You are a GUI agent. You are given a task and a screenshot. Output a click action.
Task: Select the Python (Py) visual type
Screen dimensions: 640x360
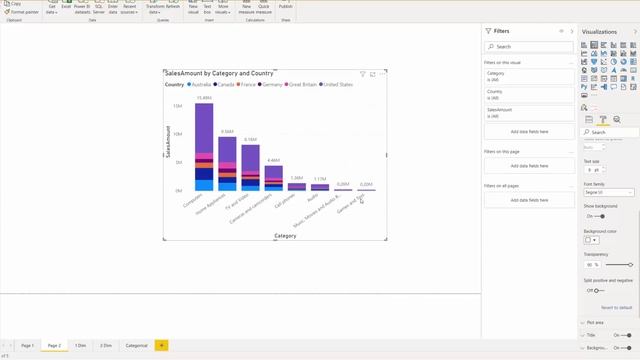point(584,87)
